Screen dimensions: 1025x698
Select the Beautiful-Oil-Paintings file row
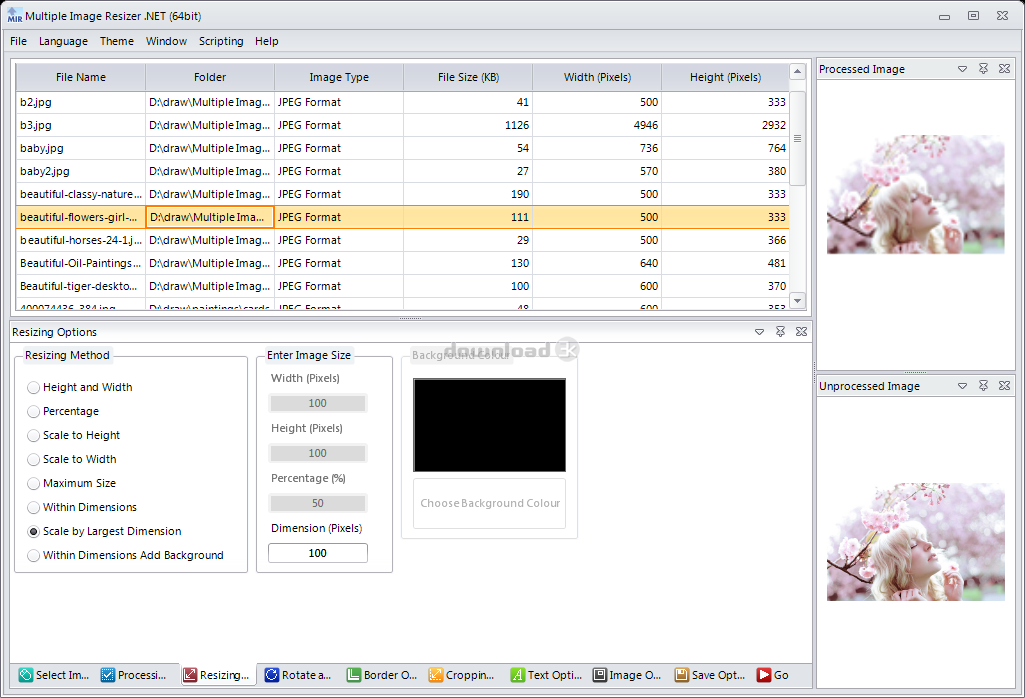coord(402,263)
